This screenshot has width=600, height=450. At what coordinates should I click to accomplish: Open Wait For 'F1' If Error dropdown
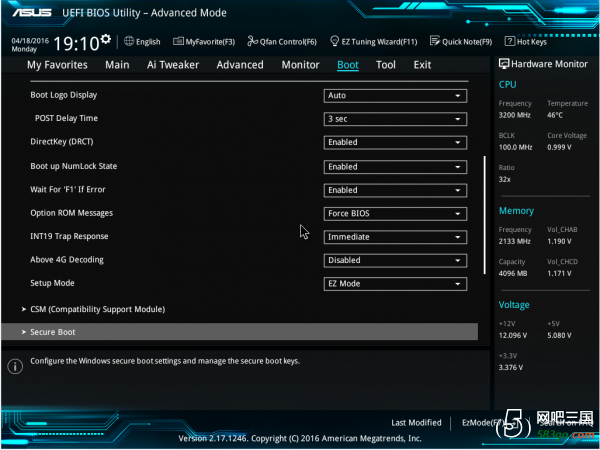[x=395, y=190]
